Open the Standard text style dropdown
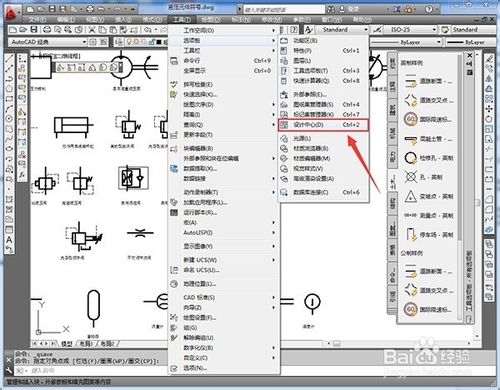 pos(366,30)
